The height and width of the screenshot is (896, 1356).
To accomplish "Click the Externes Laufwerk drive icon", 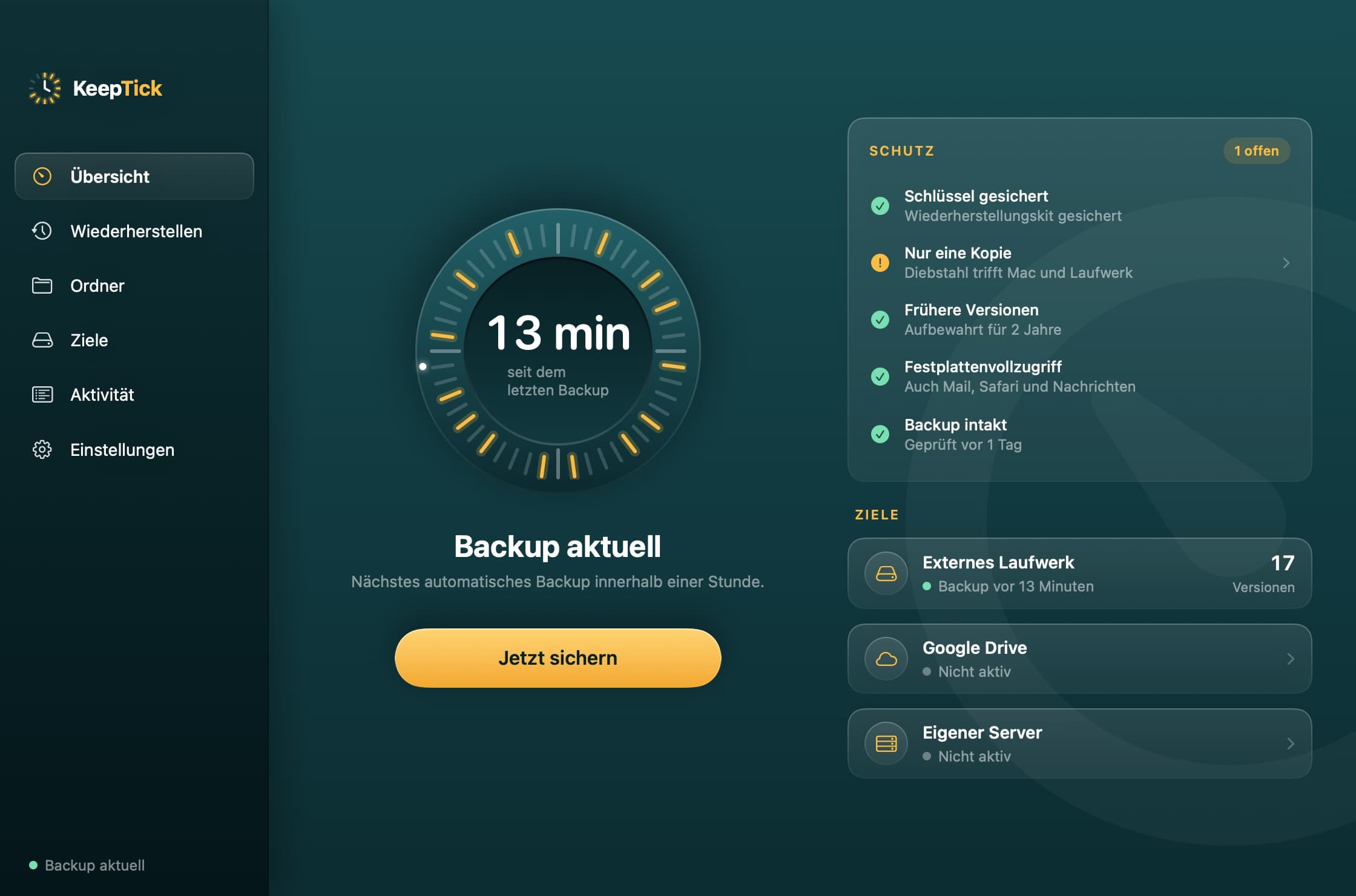I will [x=886, y=573].
